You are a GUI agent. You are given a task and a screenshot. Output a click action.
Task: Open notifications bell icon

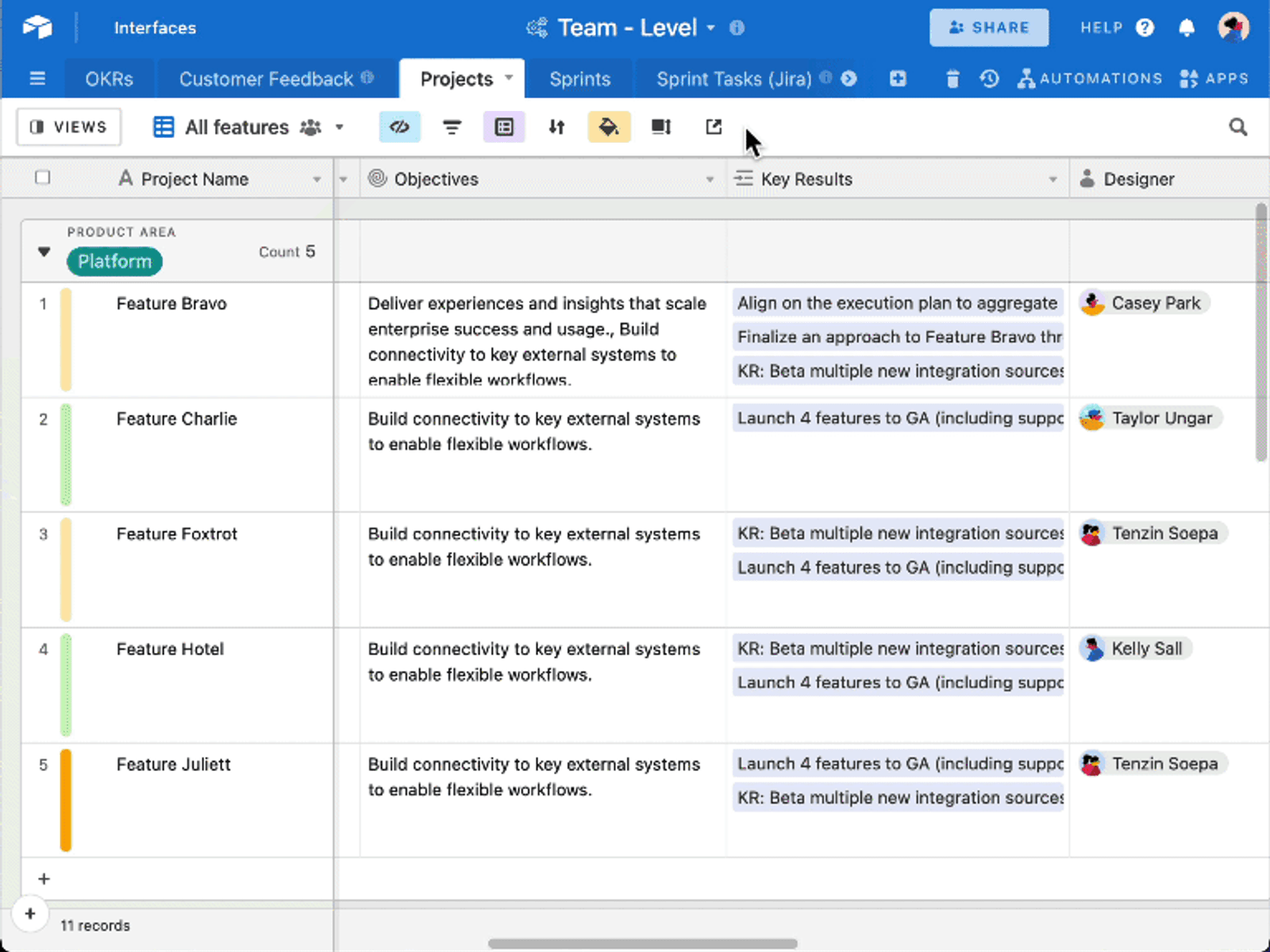(1187, 28)
